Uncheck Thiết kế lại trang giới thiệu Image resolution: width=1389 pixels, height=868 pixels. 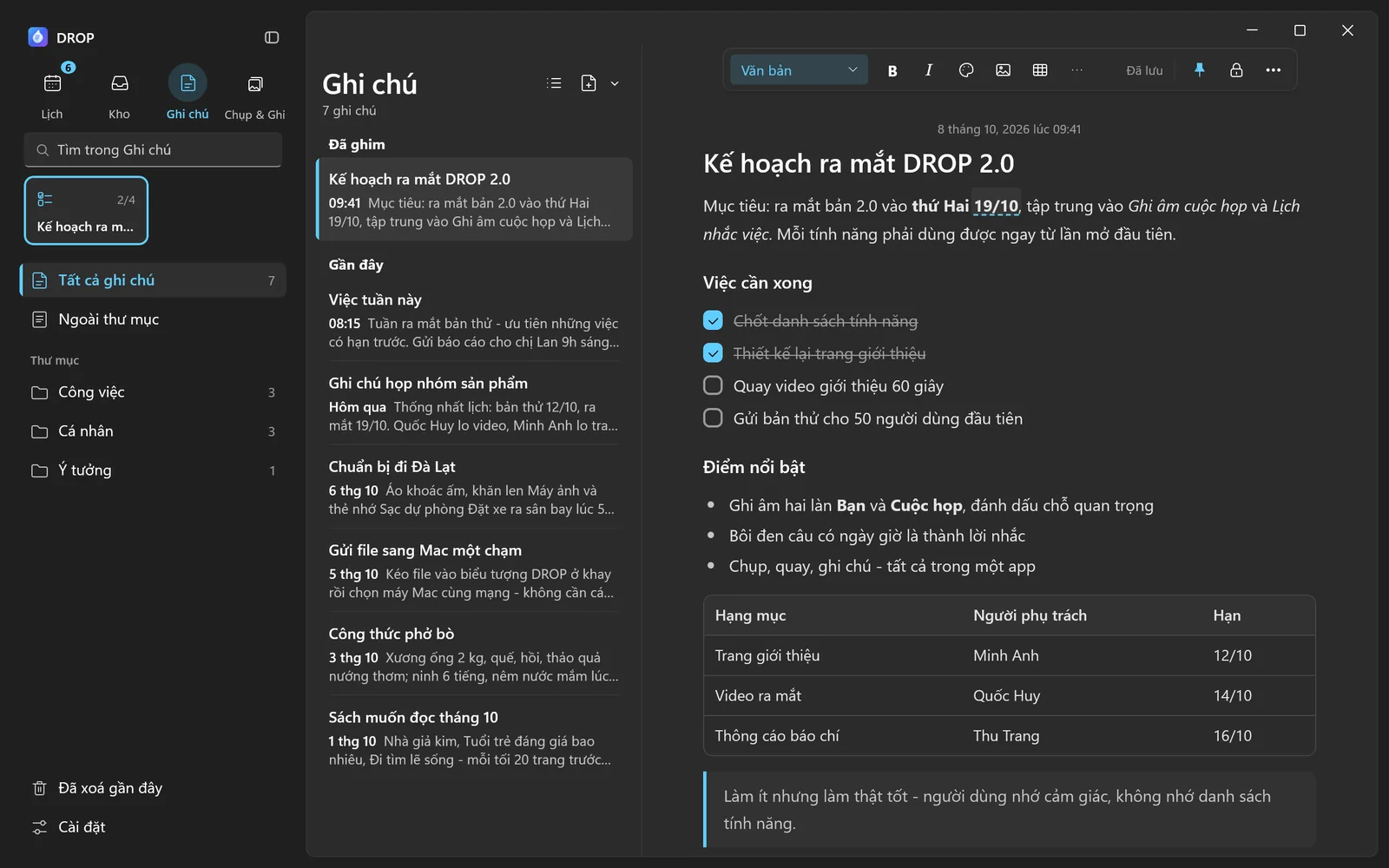pos(713,353)
